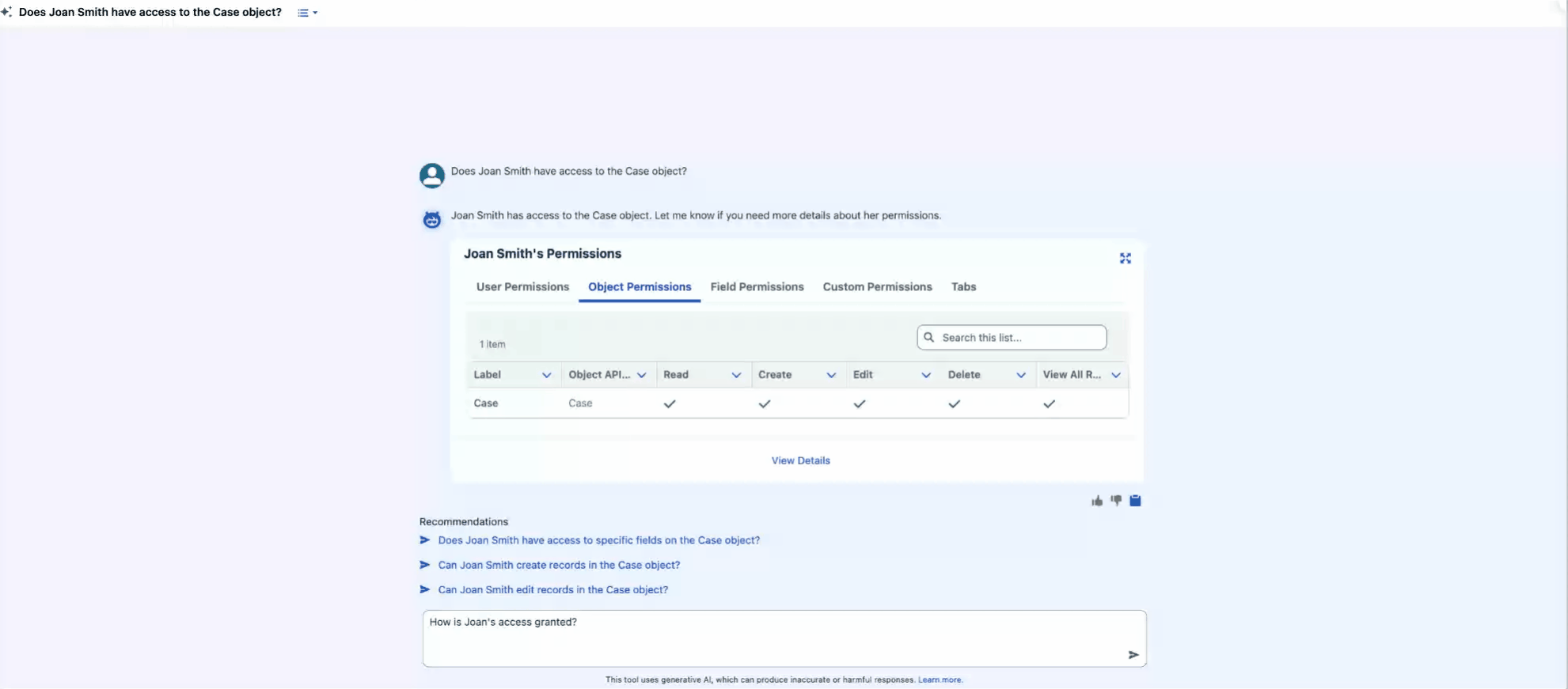Click the Case row Edit checkmark
This screenshot has height=689, width=1568.
point(860,403)
